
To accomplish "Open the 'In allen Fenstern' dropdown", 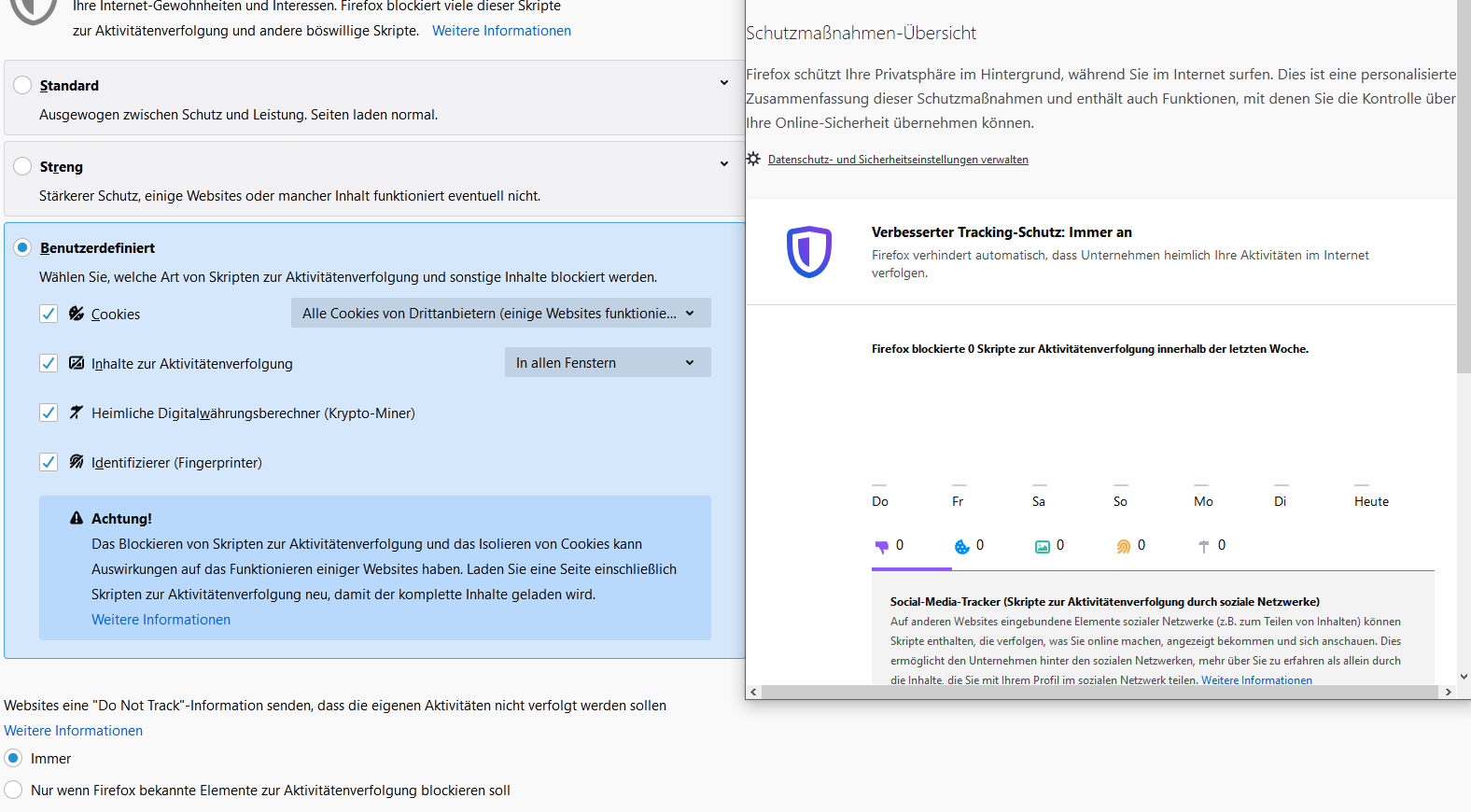I will click(x=608, y=362).
